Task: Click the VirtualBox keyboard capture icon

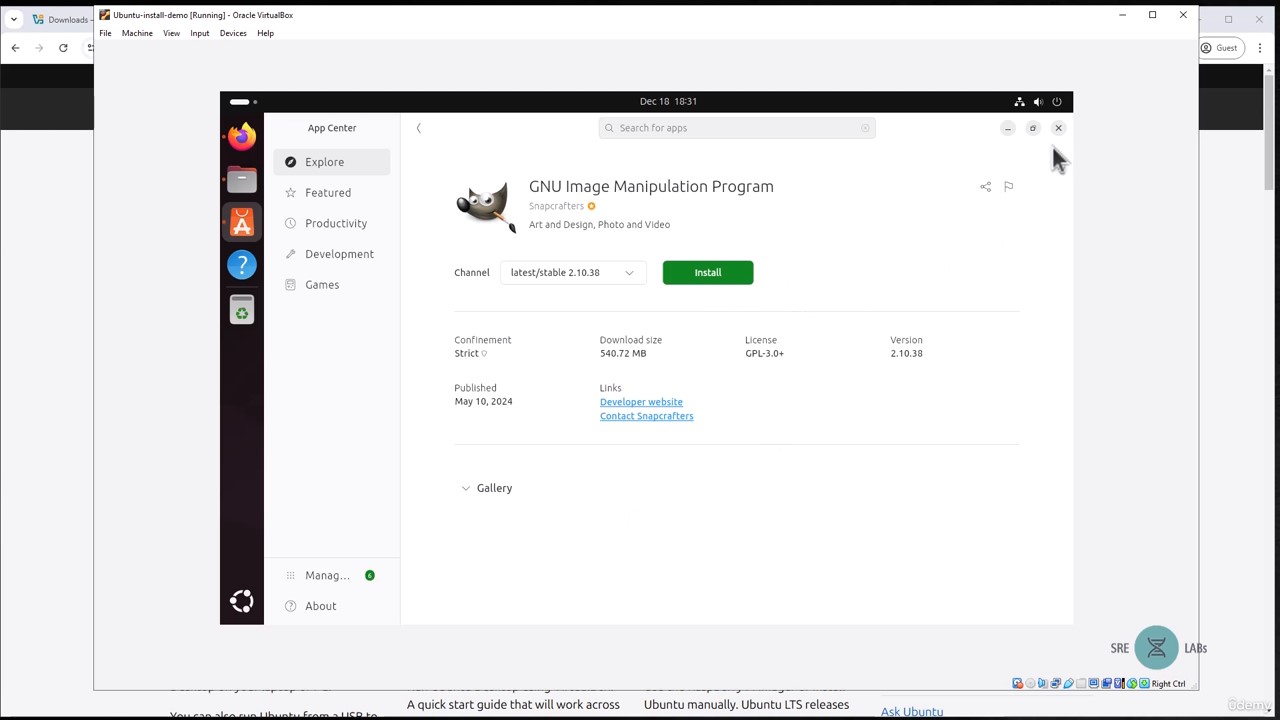Action: (1144, 683)
